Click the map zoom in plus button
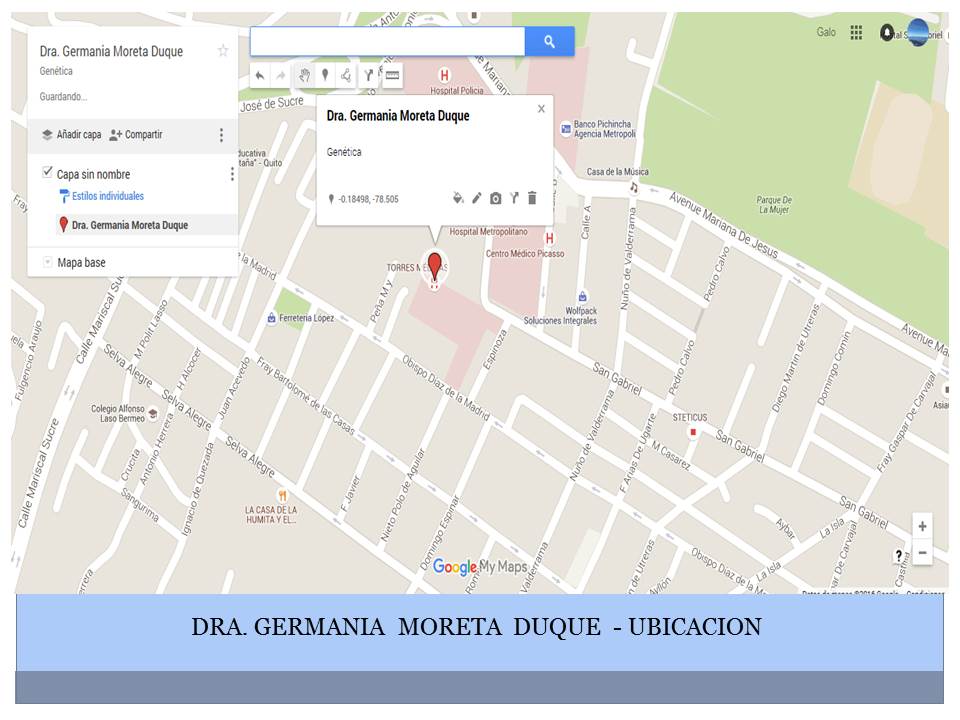This screenshot has width=960, height=720. point(922,527)
